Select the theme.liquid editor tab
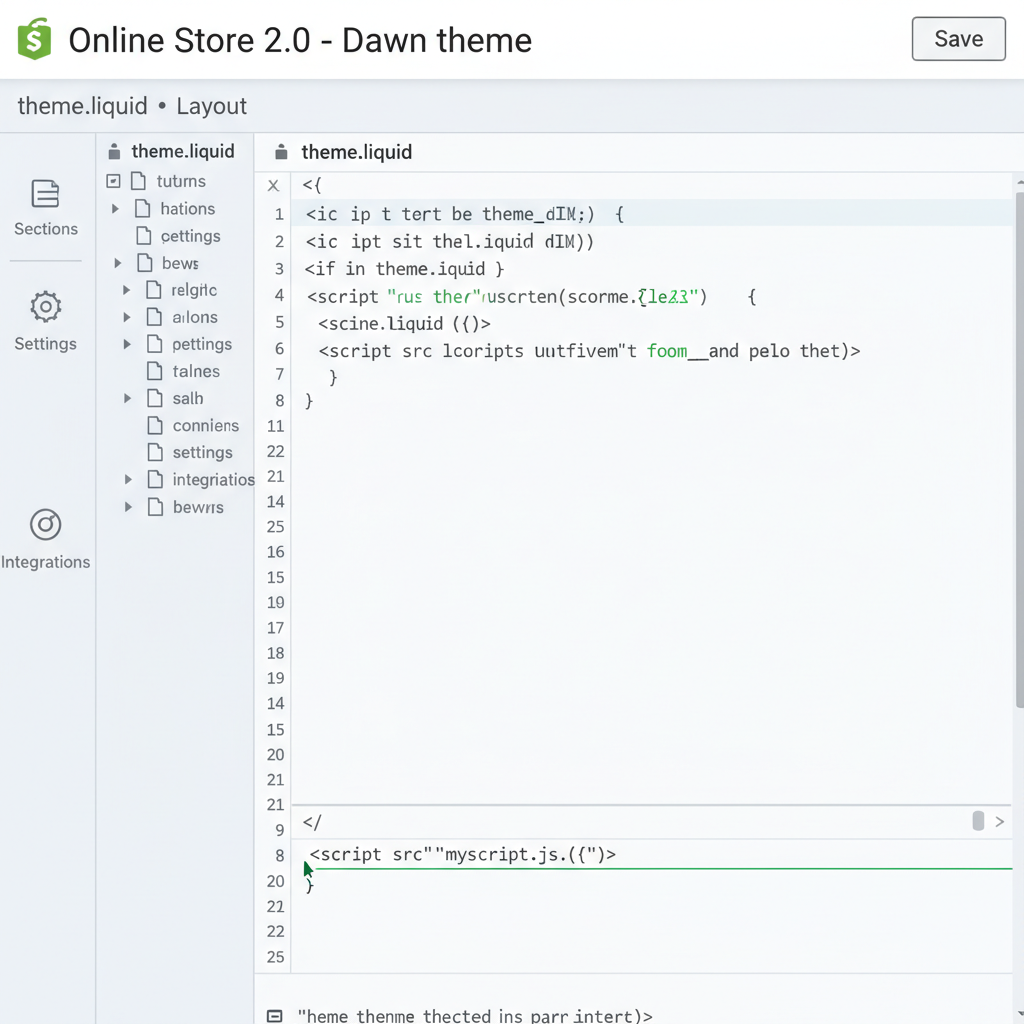 (x=356, y=152)
